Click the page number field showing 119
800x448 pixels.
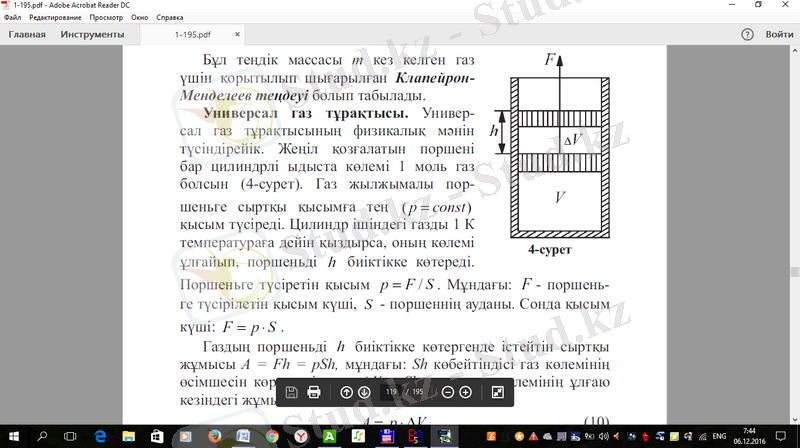click(x=391, y=392)
